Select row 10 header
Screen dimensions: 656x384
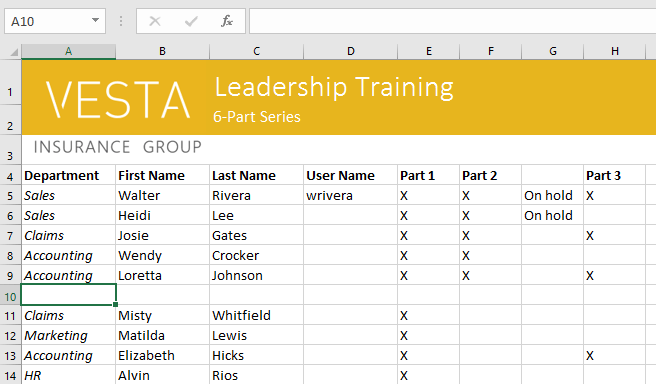(10, 296)
